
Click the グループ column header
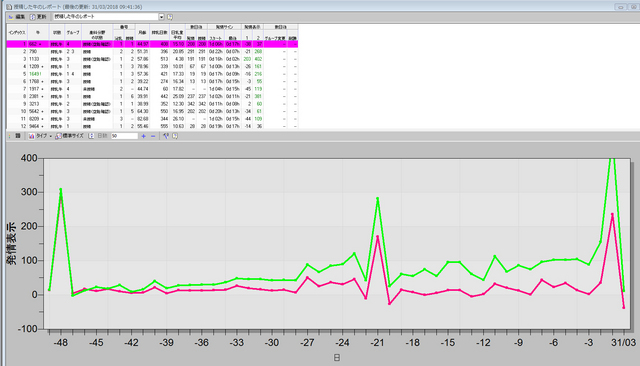point(73,32)
